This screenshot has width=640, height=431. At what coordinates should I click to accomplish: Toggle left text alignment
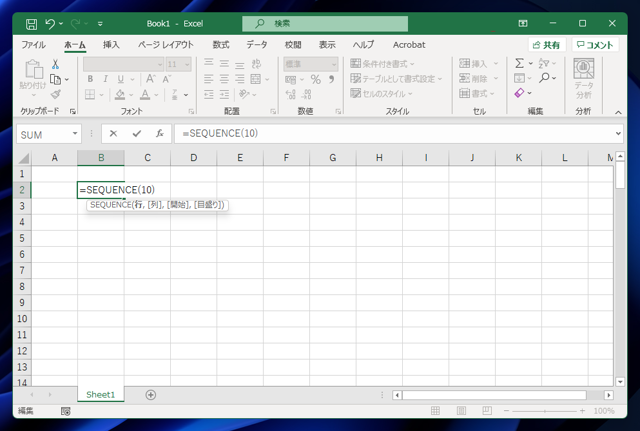[209, 79]
